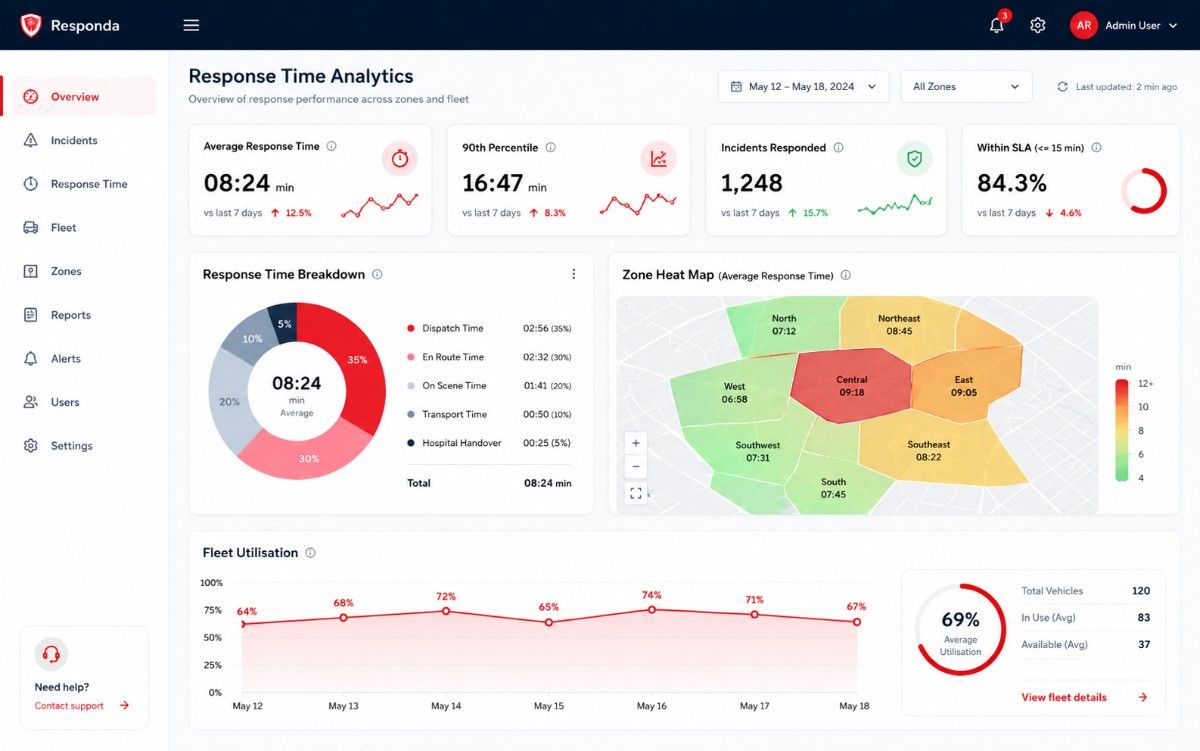1200x751 pixels.
Task: Click the Within SLA donut ring
Action: (x=1144, y=190)
